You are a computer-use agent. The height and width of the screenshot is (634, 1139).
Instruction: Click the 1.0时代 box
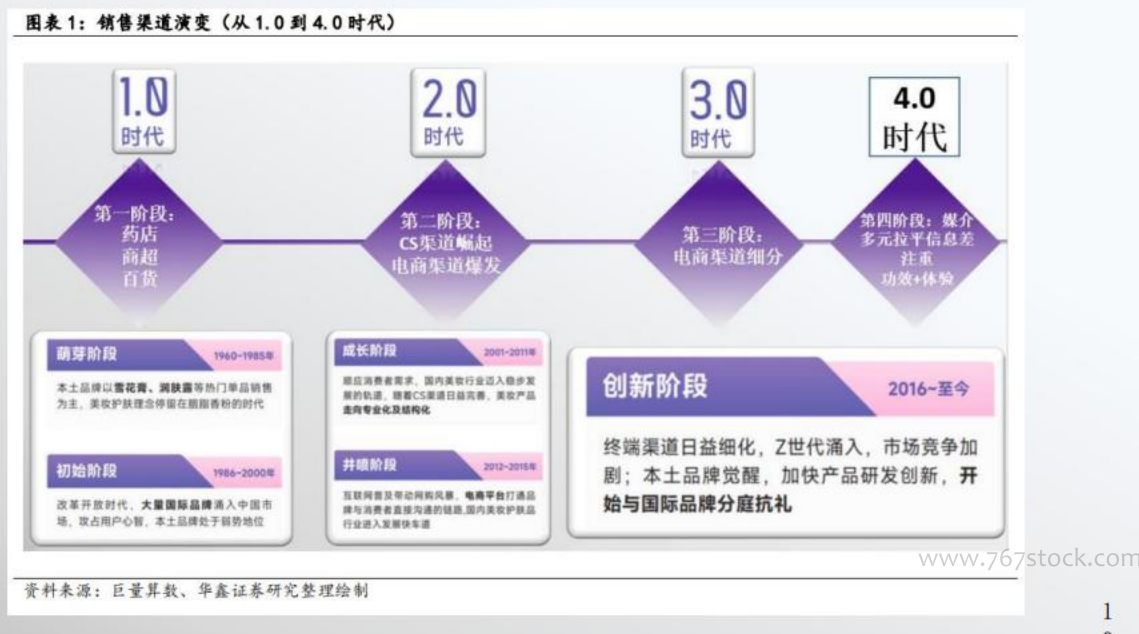[x=143, y=115]
